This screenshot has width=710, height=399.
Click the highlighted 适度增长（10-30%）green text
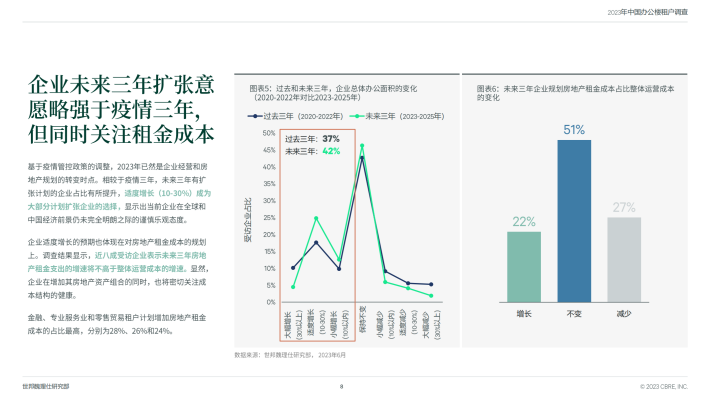coord(159,193)
